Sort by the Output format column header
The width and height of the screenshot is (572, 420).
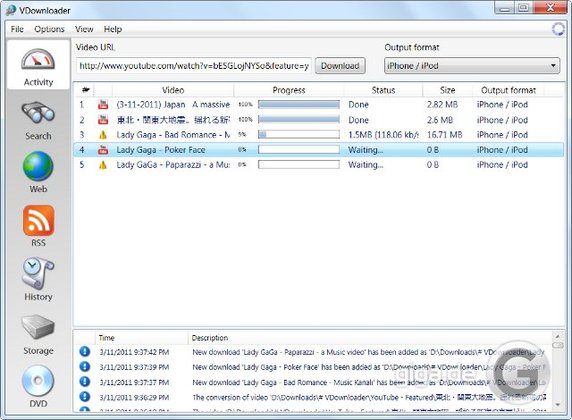click(508, 90)
